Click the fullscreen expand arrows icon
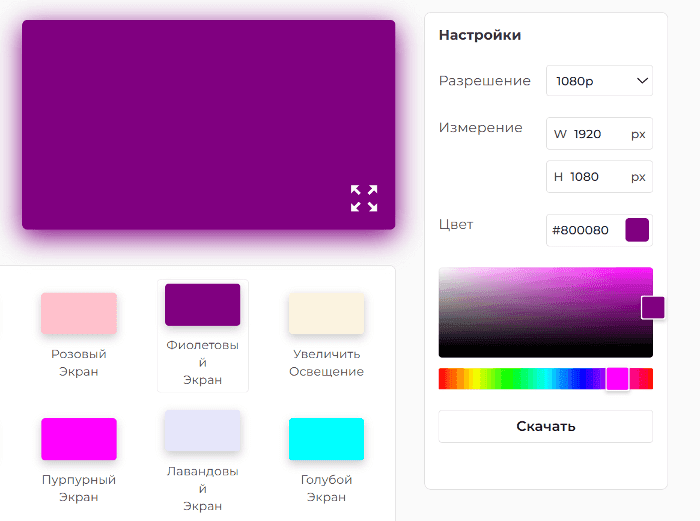The height and width of the screenshot is (521, 700). [x=364, y=198]
